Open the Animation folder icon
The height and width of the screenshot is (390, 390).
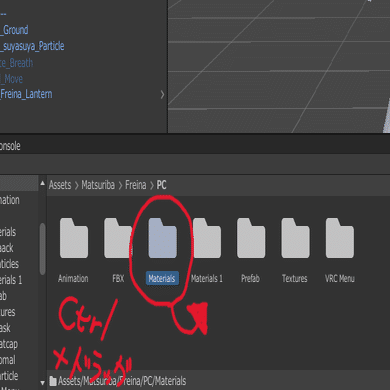(74, 238)
